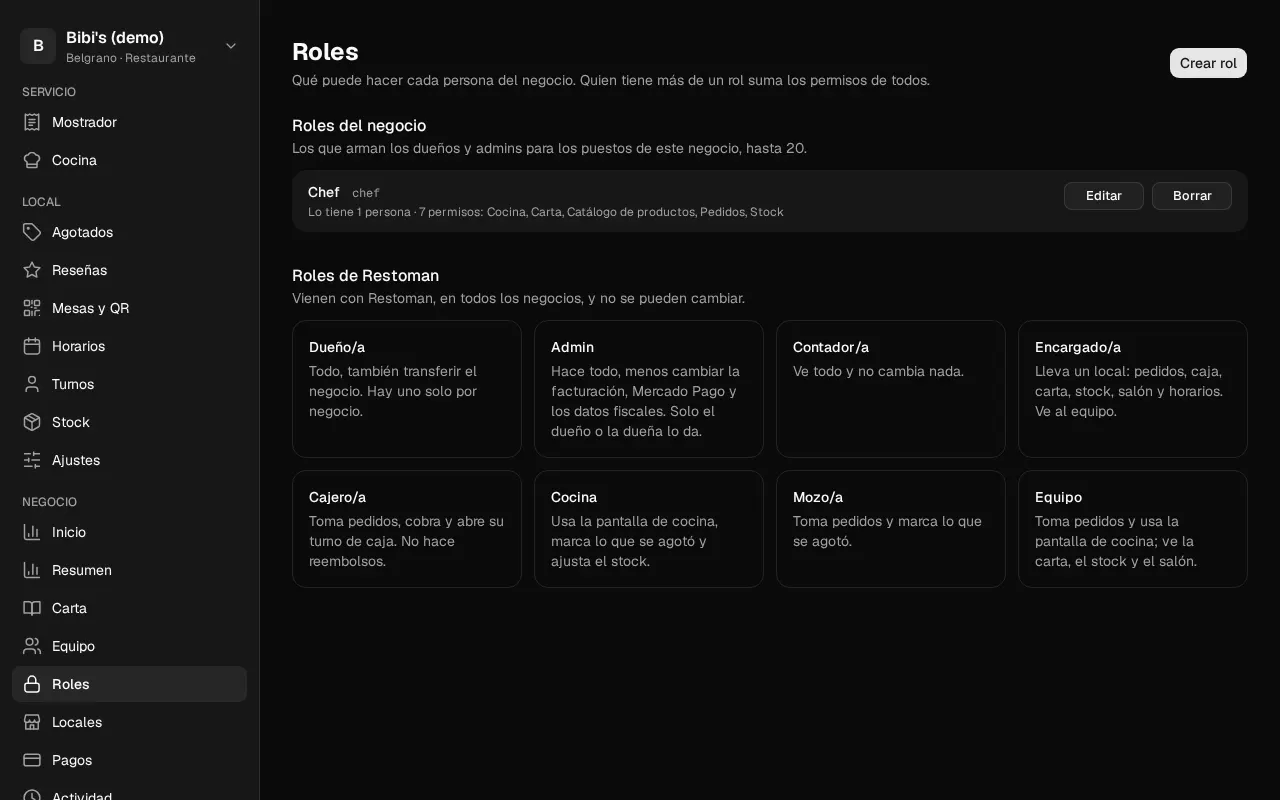This screenshot has width=1280, height=800.
Task: Go to Reseñas in sidebar
Action: (129, 270)
